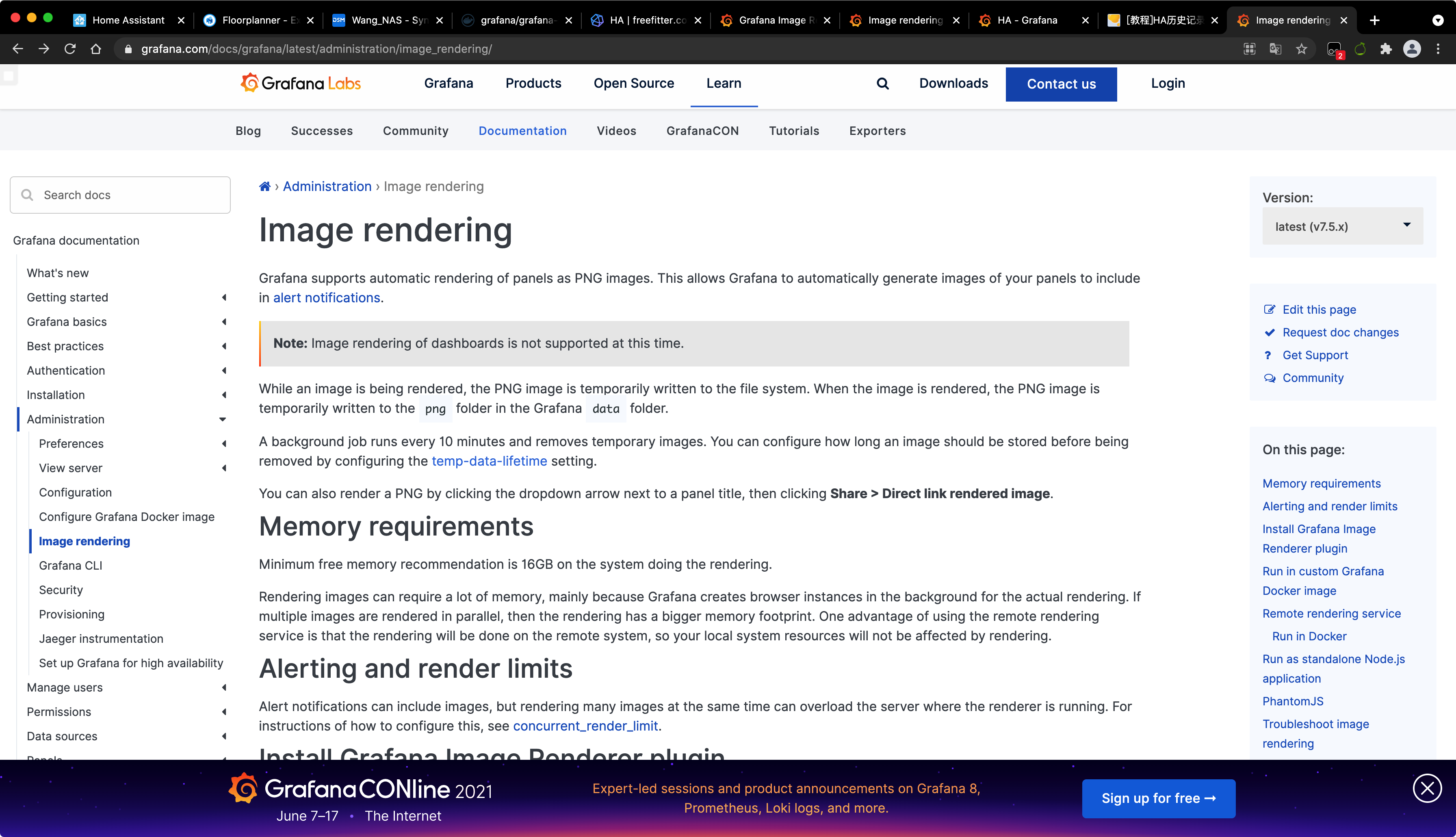Screen dimensions: 1456x837
Task: Jump to Memory requirements section
Action: (1321, 484)
